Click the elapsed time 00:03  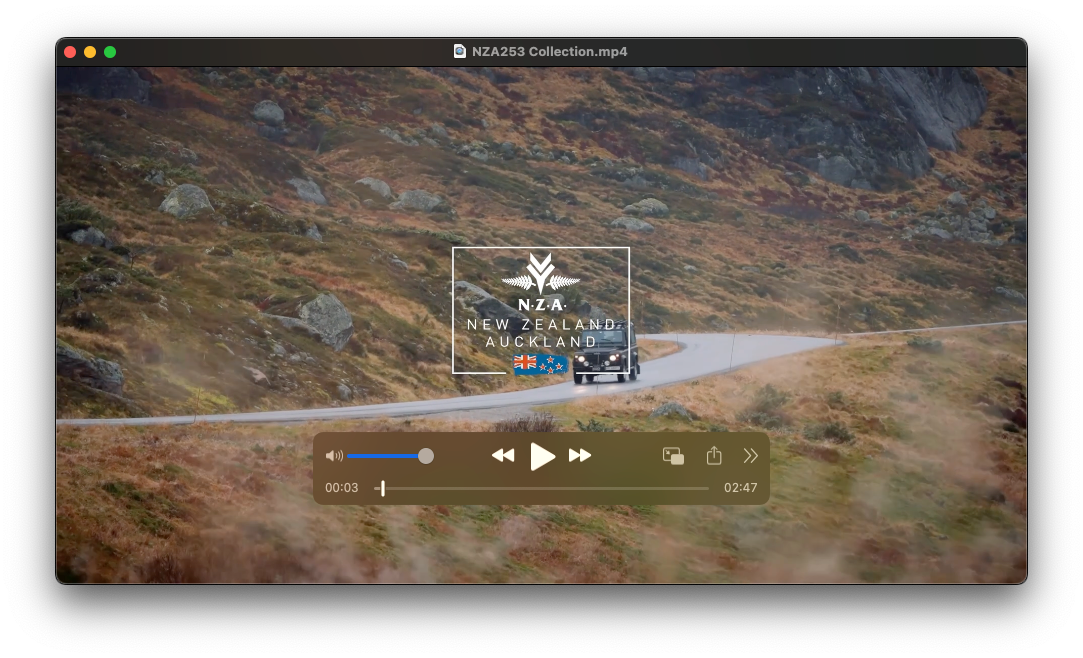coord(342,487)
